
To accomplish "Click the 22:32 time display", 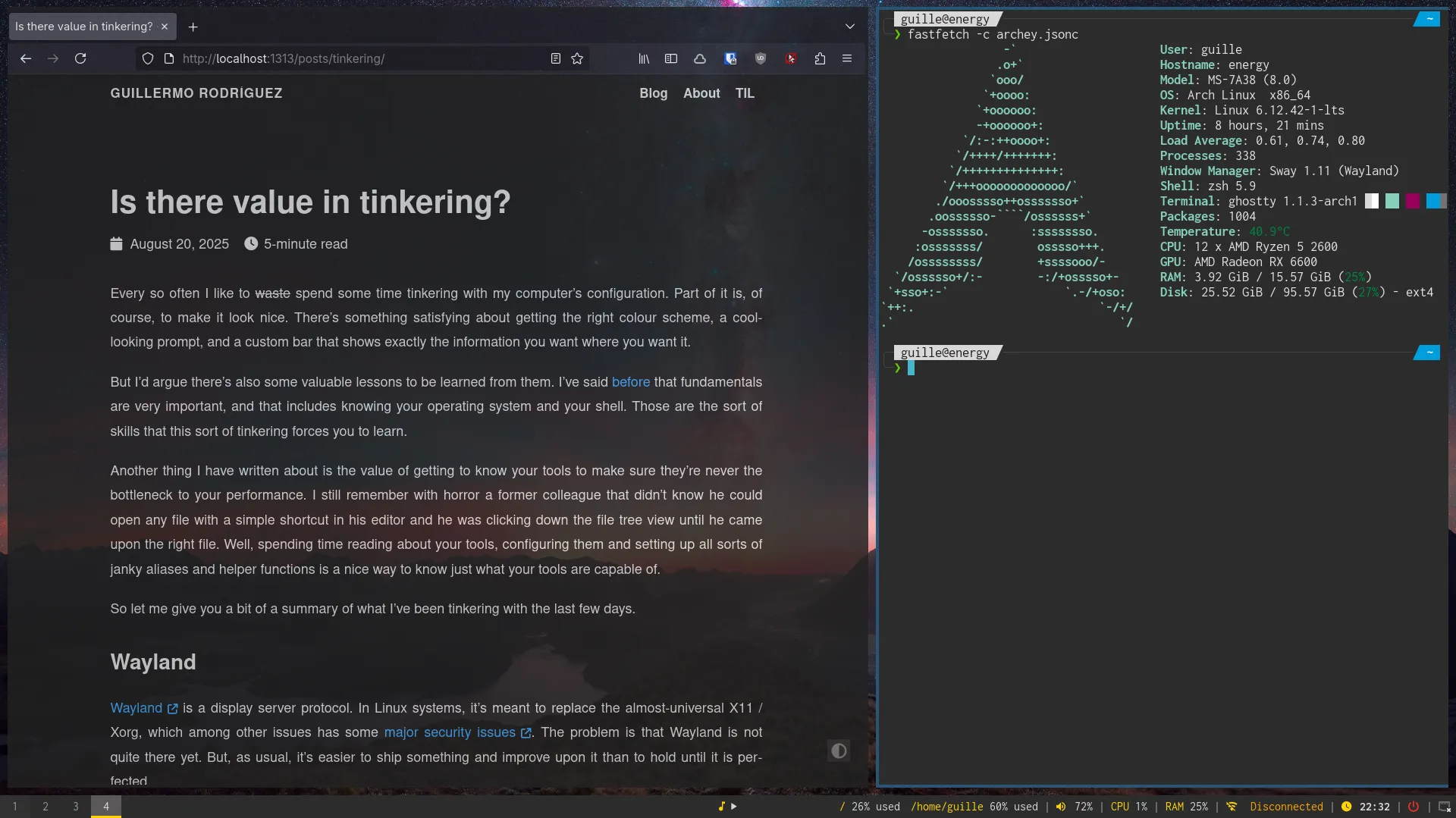I will pos(1374,807).
